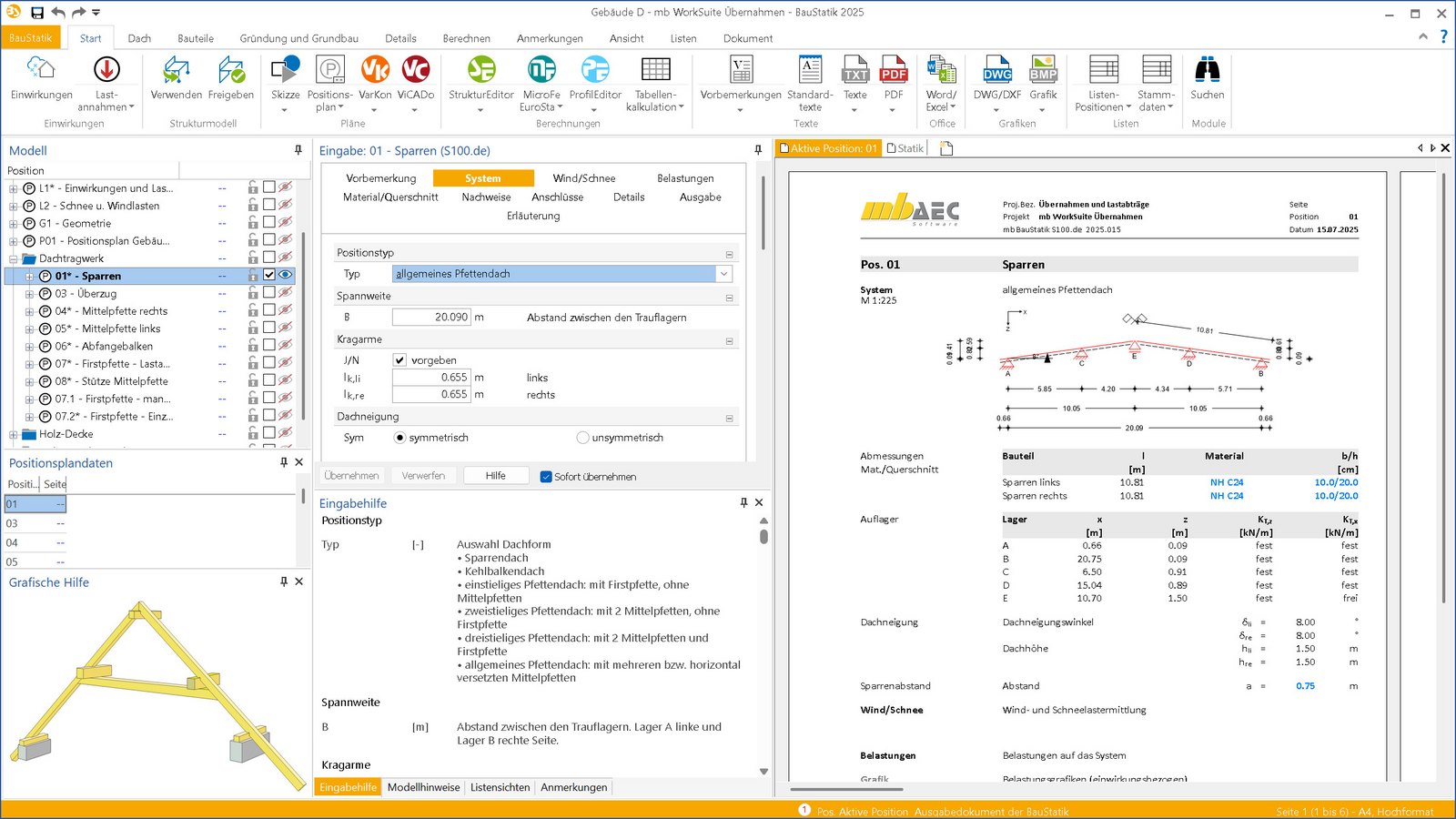Collapse the Spannweite section
Image resolution: width=1456 pixels, height=819 pixels.
tap(729, 298)
